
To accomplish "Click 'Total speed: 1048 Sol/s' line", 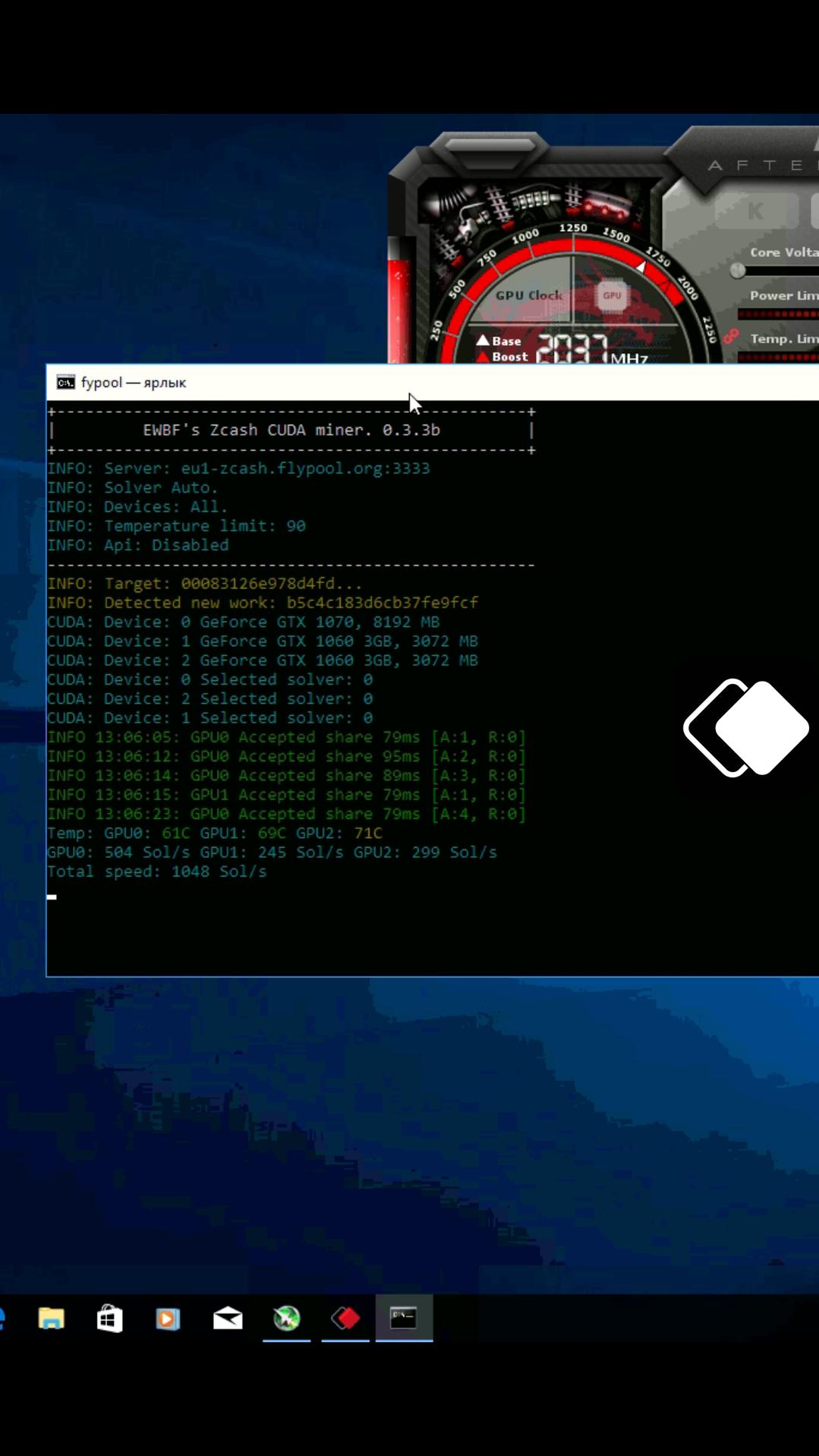I will (157, 871).
